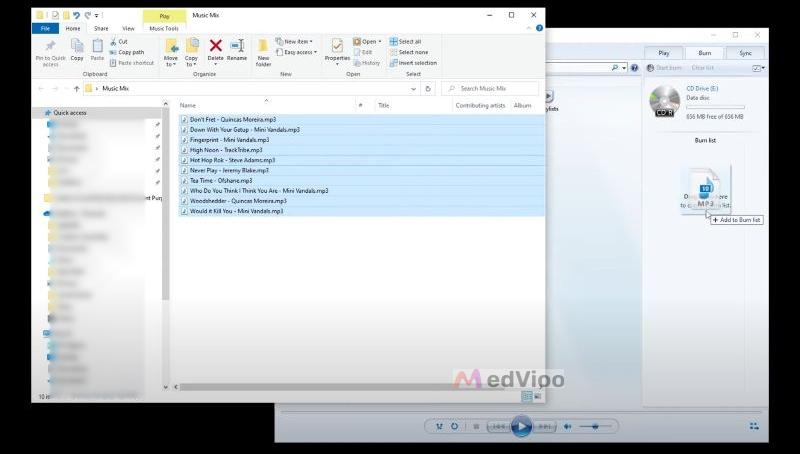
Task: Click the Title column header
Action: click(384, 106)
